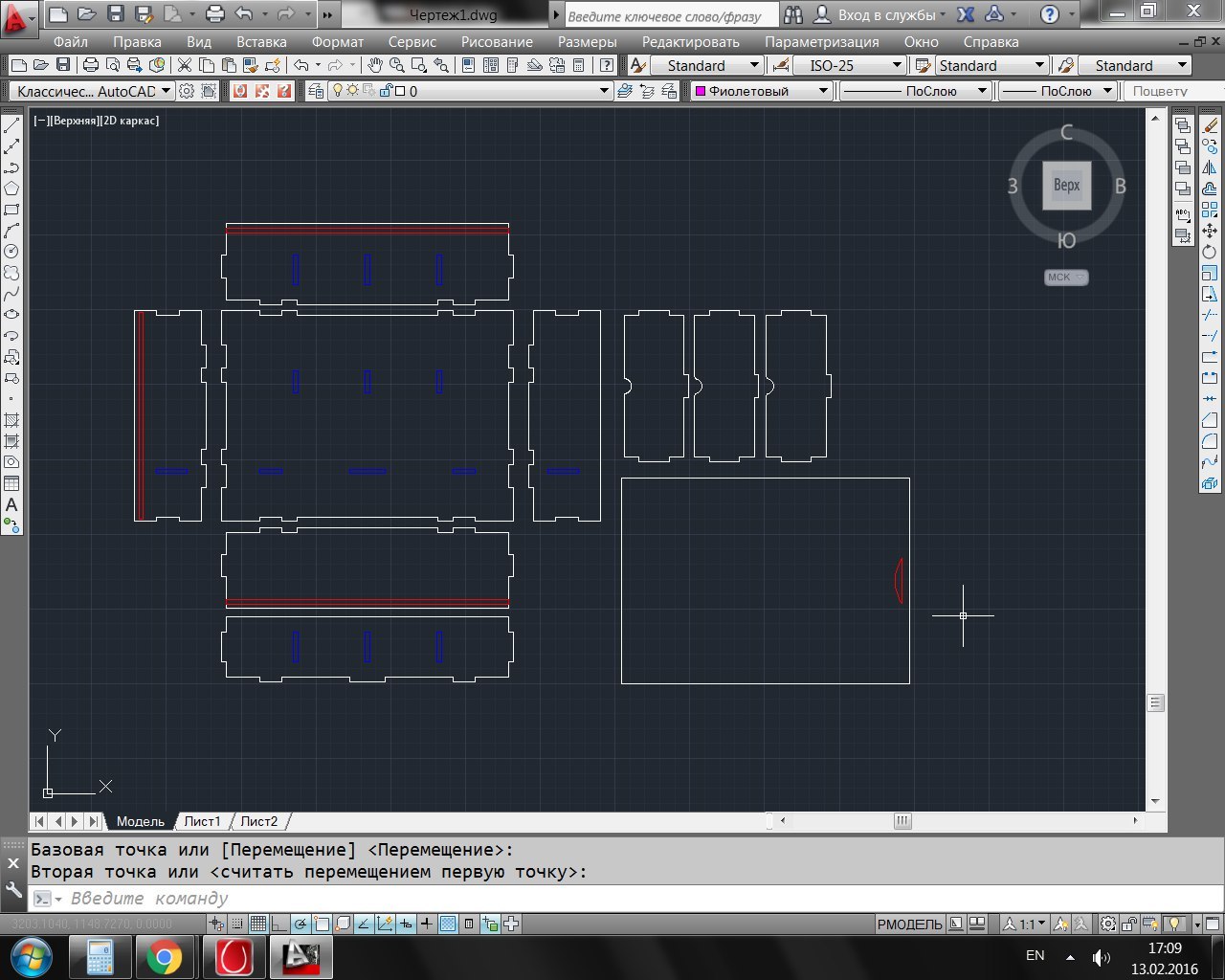1225x980 pixels.
Task: Select the Ellipse tool
Action: [x=11, y=315]
